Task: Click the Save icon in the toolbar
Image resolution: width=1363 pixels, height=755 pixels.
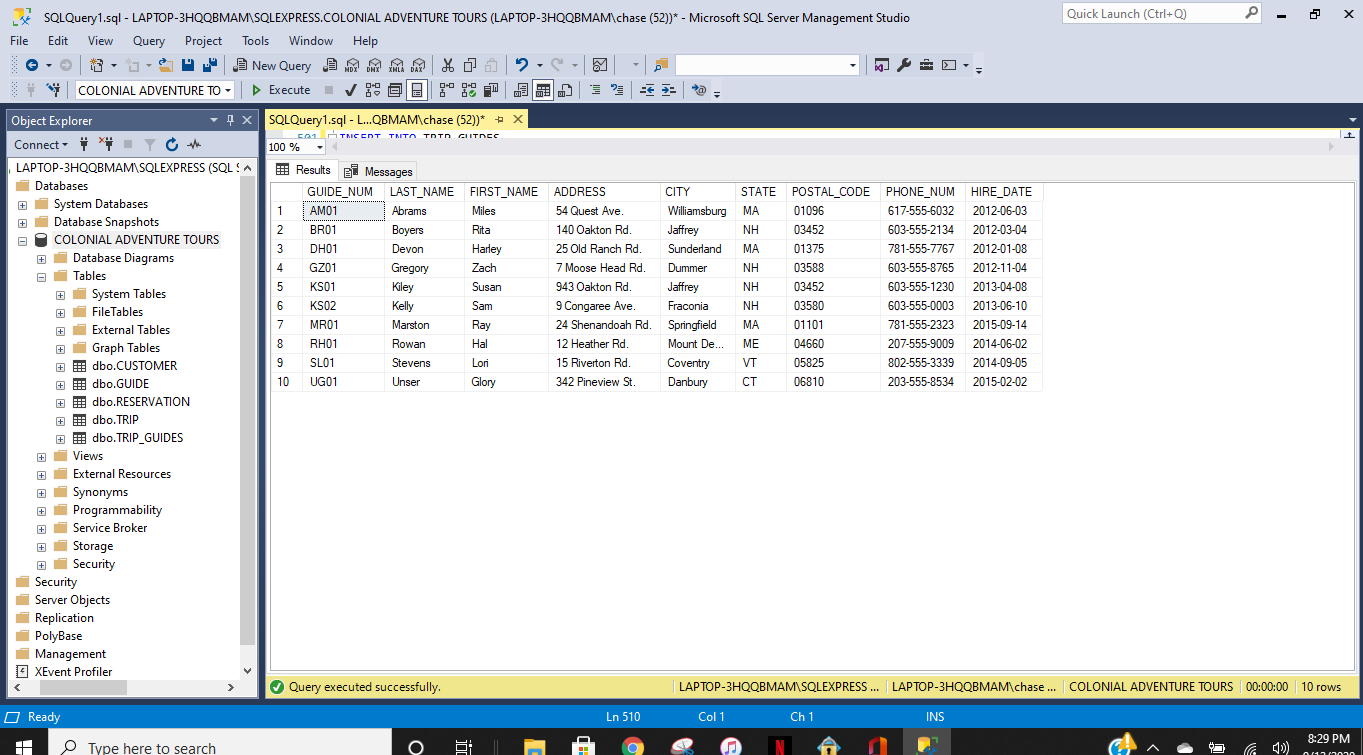Action: [188, 65]
